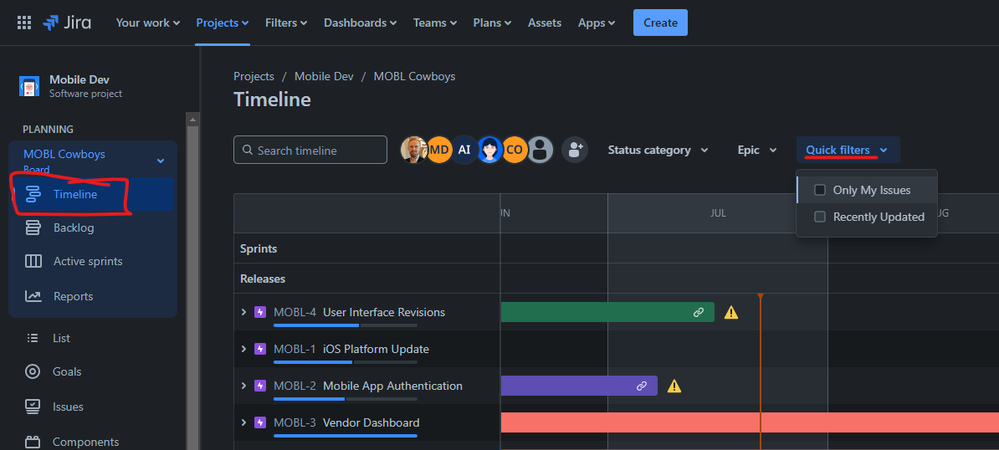Click the link icon on the green MOBL-4 bar
Screen dimensions: 999x450
(x=699, y=312)
